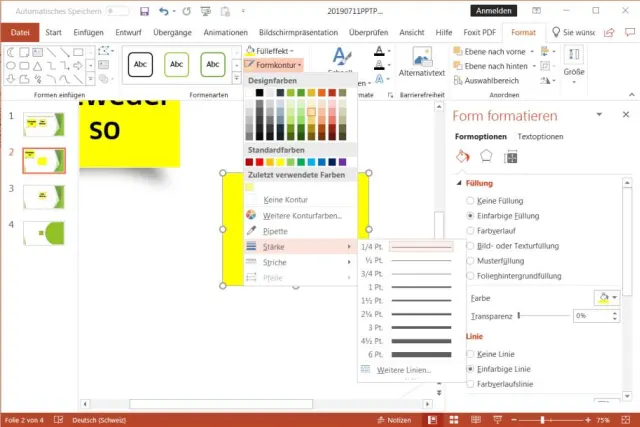Choose Keine Linie radio button
The image size is (640, 427).
pos(470,354)
